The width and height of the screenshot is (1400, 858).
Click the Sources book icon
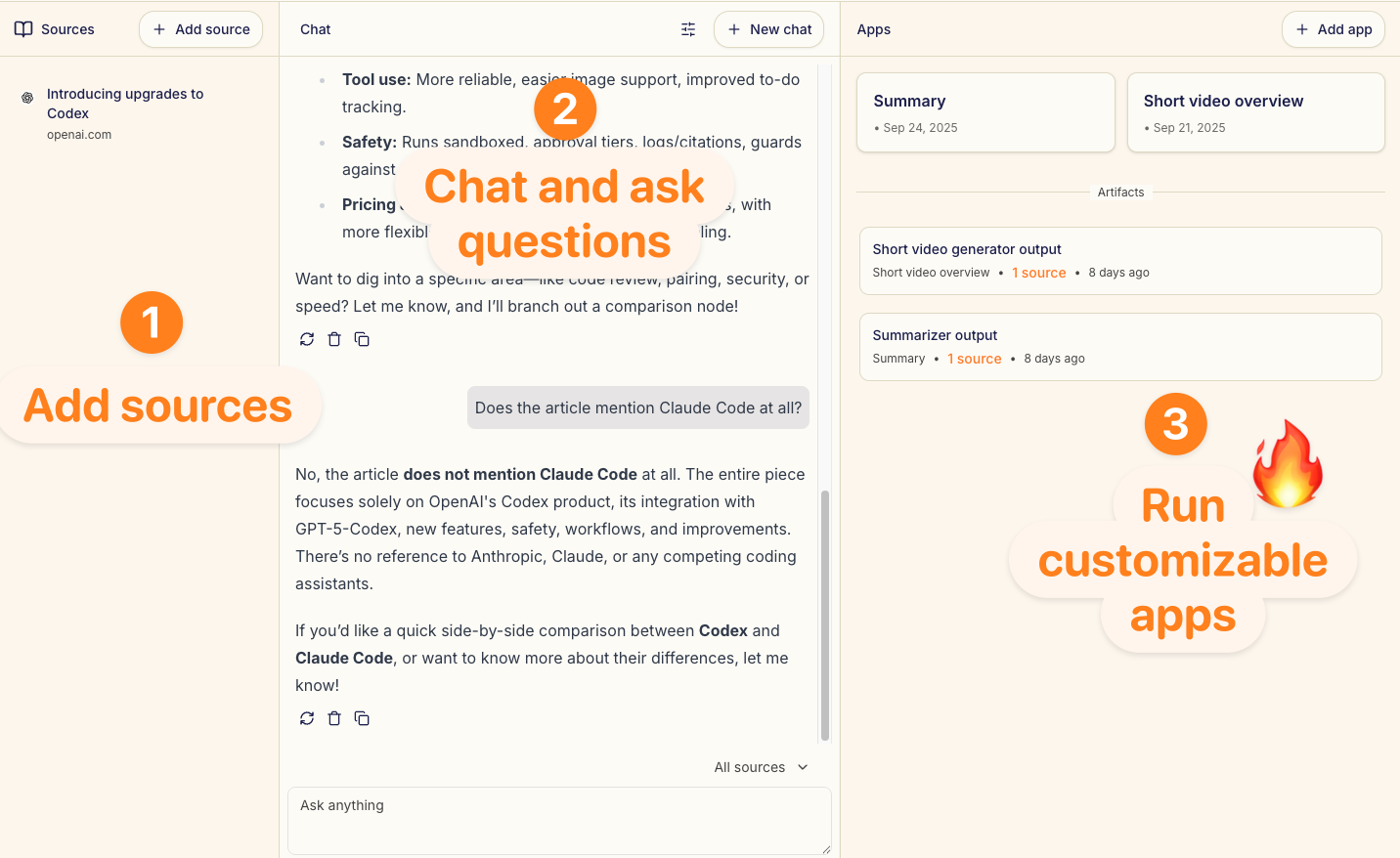tap(23, 29)
